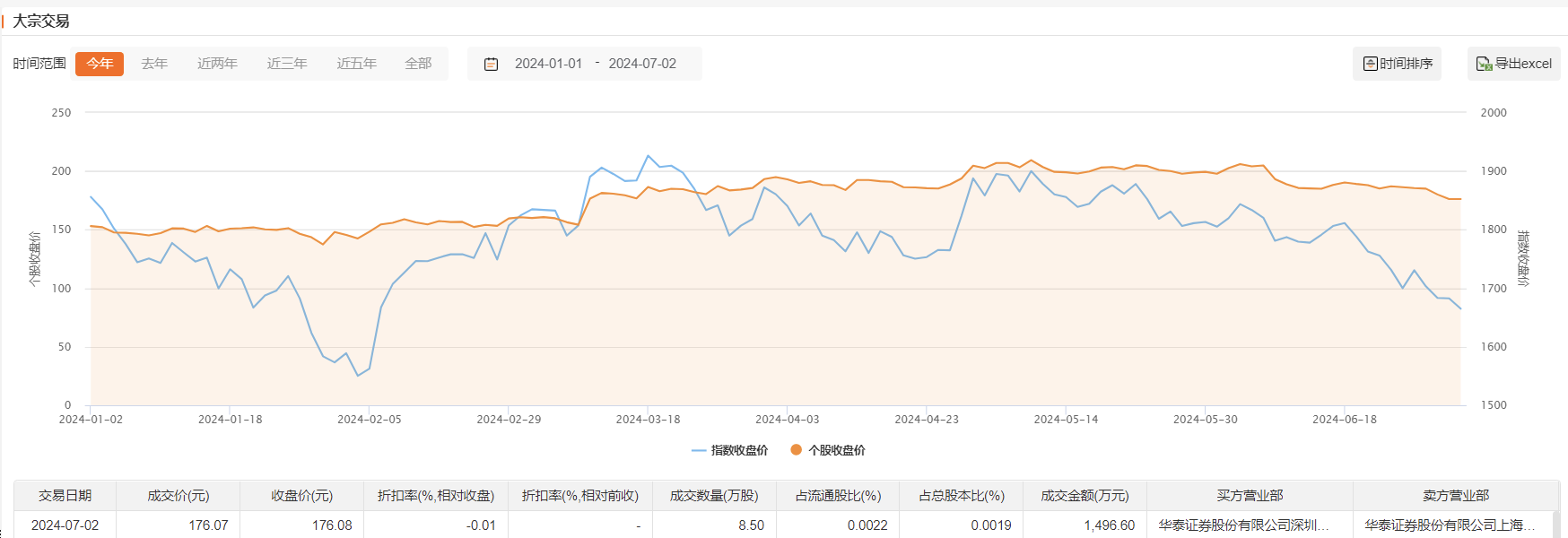The width and height of the screenshot is (1568, 538).
Task: Click the 时间排序 button
Action: [1397, 64]
